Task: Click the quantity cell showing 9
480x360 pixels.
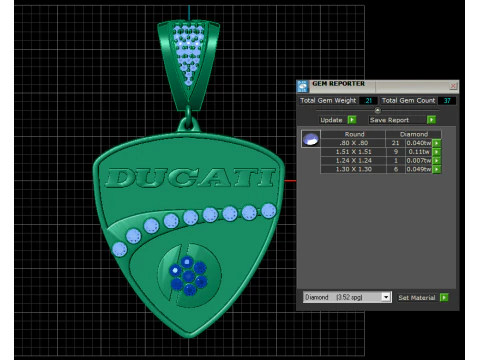Action: click(395, 152)
